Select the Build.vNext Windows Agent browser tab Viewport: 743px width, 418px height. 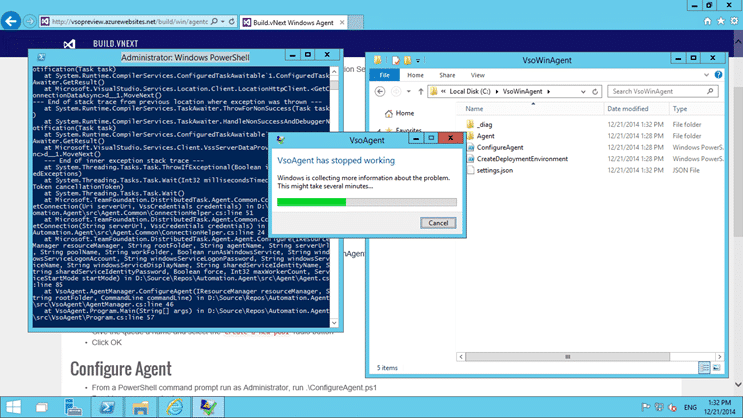pos(293,22)
